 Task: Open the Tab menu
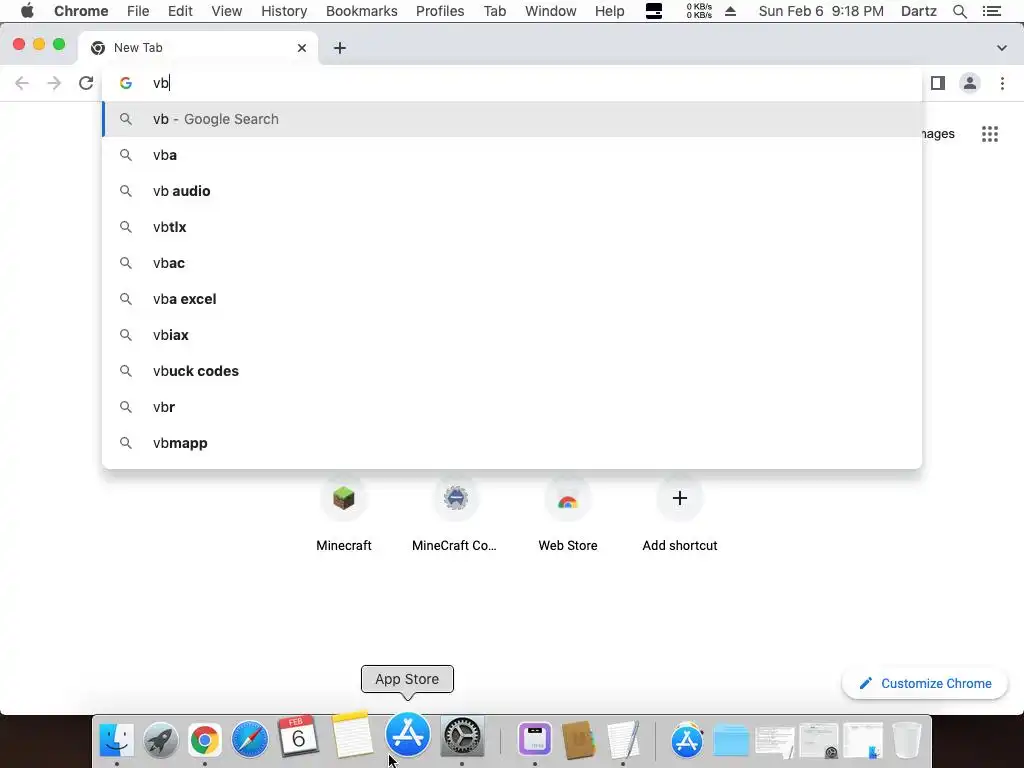(x=494, y=11)
